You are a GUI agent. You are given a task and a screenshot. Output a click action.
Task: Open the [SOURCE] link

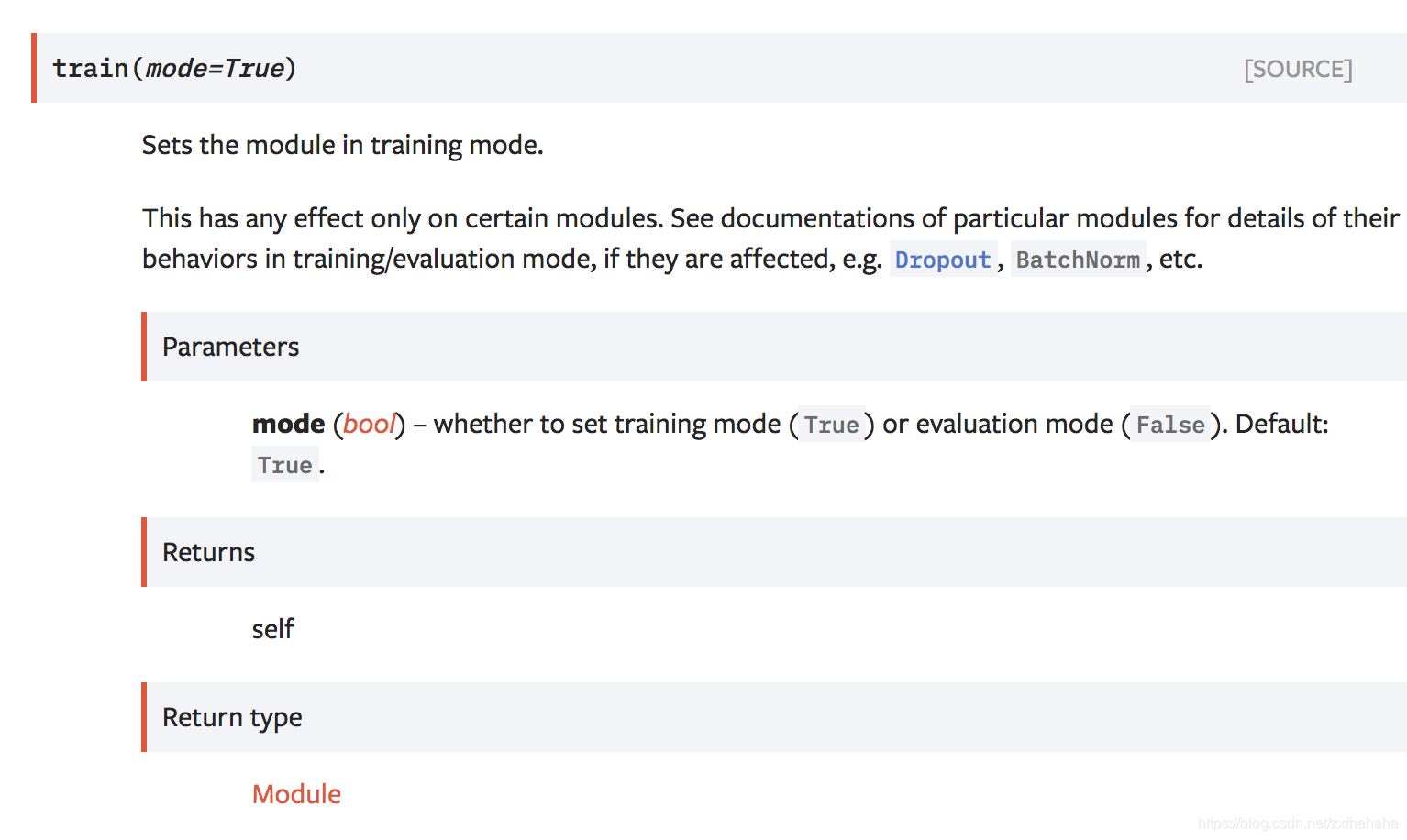pyautogui.click(x=1298, y=70)
